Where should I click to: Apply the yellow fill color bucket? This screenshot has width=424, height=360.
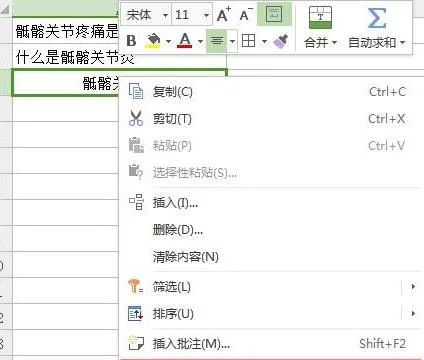coord(153,41)
